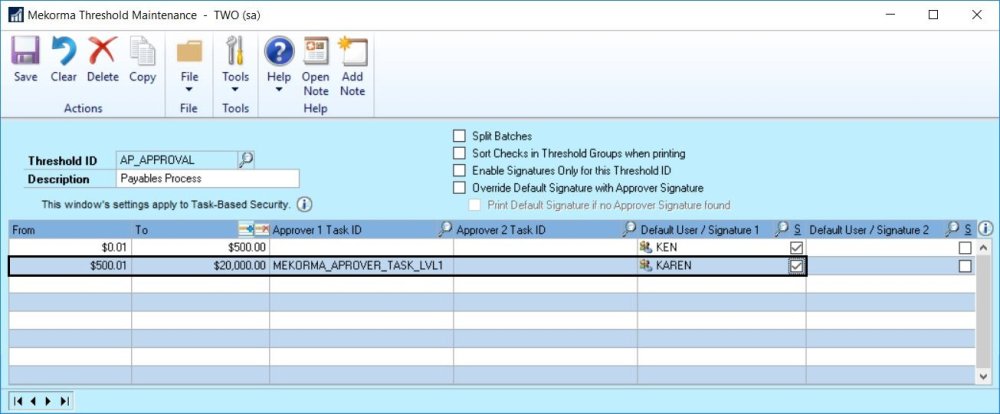Image resolution: width=1000 pixels, height=414 pixels.
Task: Click the Help question mark icon
Action: 279,51
